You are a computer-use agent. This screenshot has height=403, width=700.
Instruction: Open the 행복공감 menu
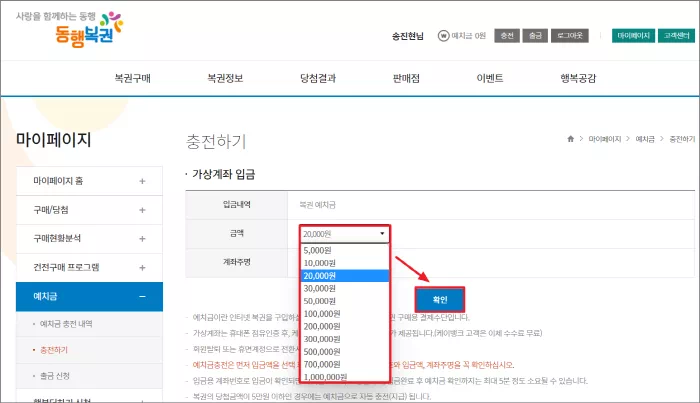pyautogui.click(x=578, y=78)
